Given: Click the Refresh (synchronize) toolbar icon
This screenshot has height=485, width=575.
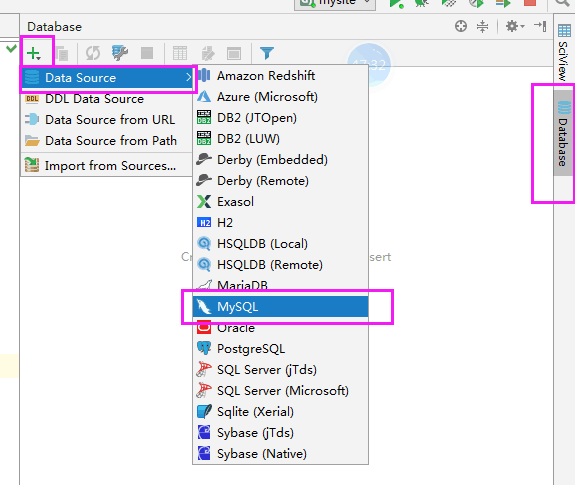Looking at the screenshot, I should coord(93,53).
